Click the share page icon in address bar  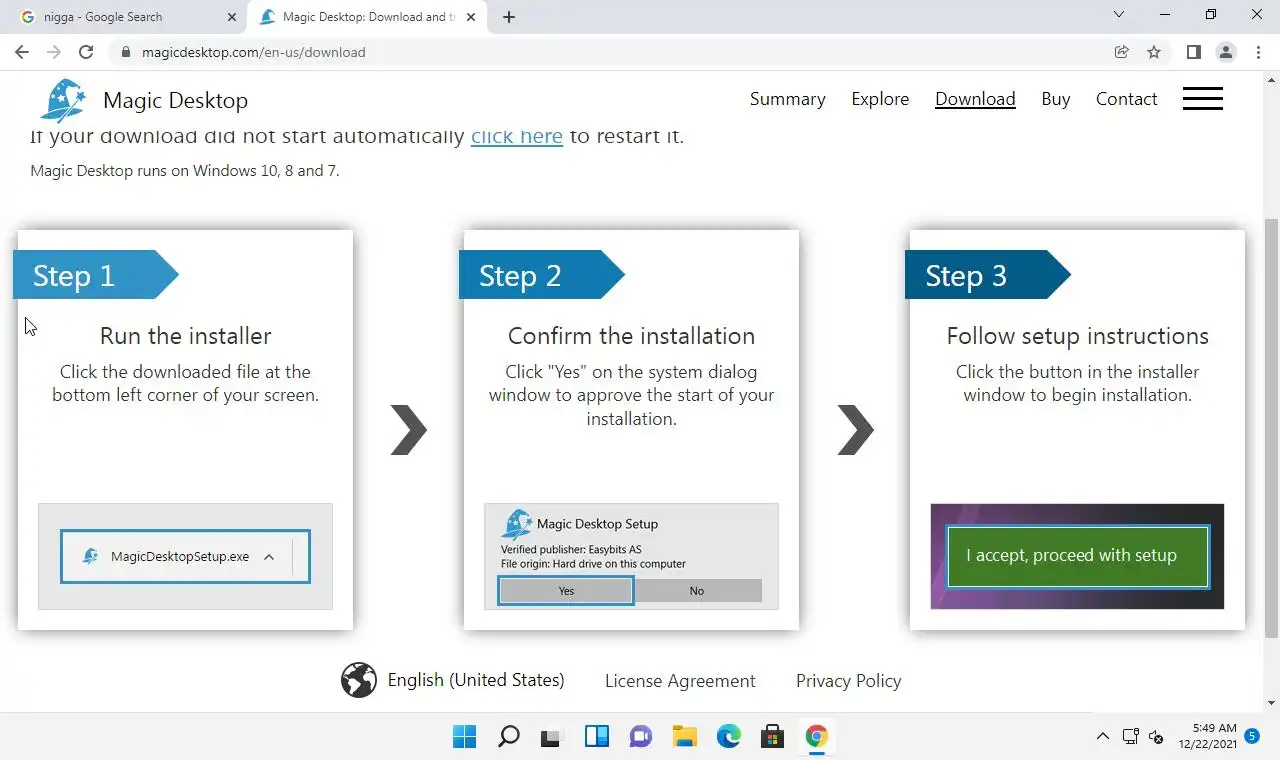pyautogui.click(x=1122, y=52)
